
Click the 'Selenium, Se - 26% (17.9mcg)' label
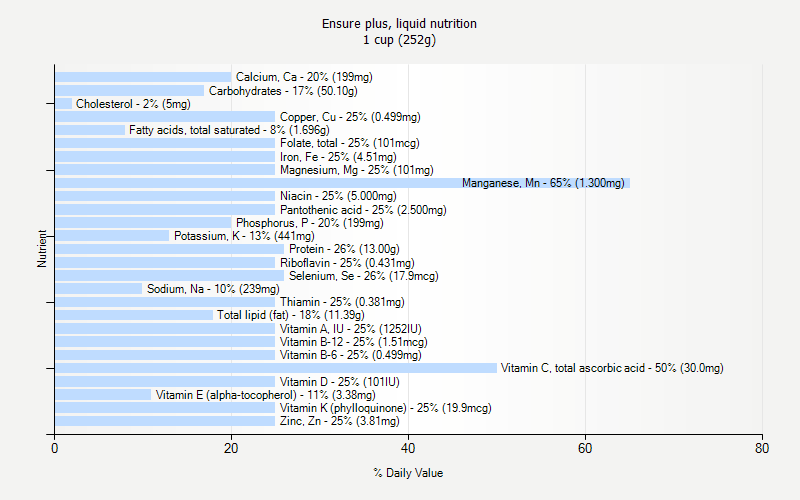tap(363, 276)
